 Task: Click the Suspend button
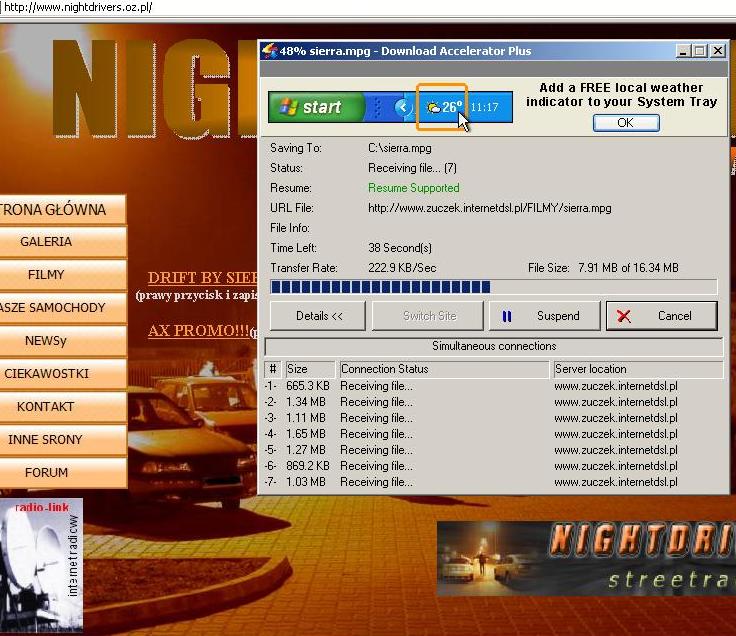point(544,316)
